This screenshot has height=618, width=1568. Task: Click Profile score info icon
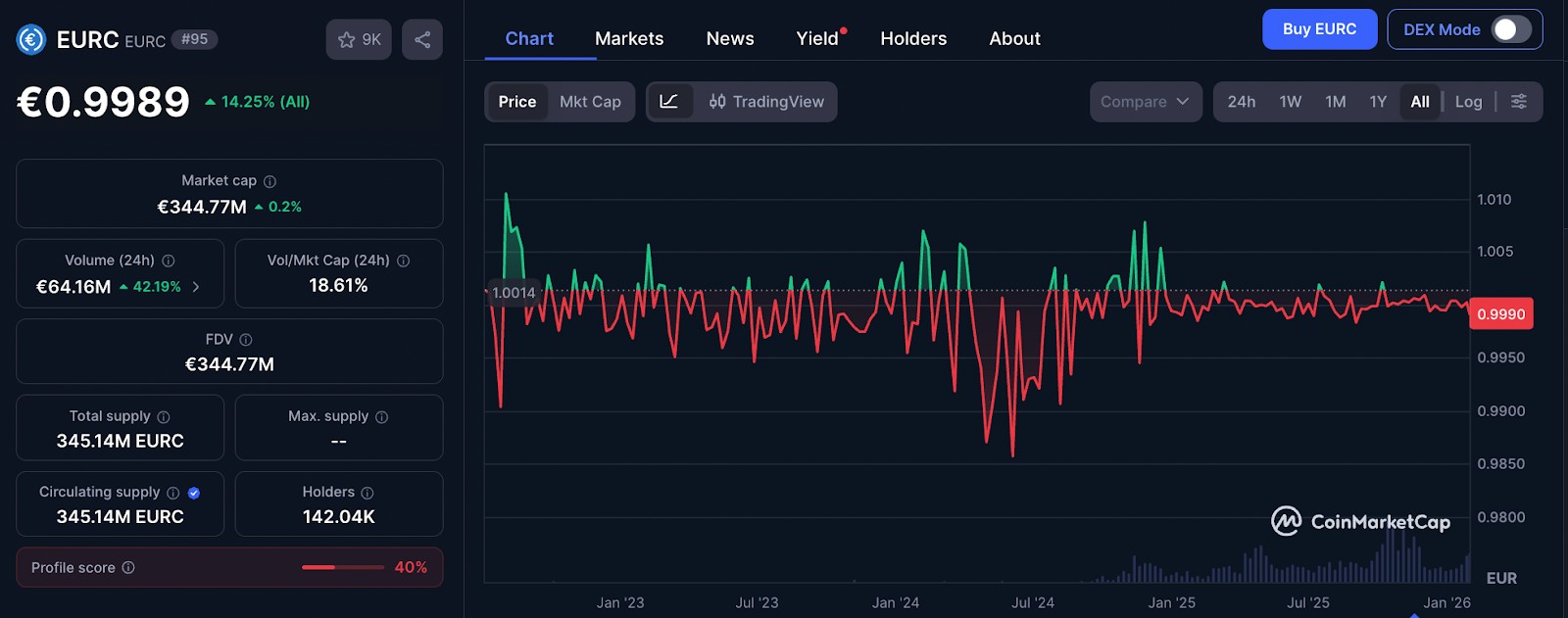tap(128, 568)
